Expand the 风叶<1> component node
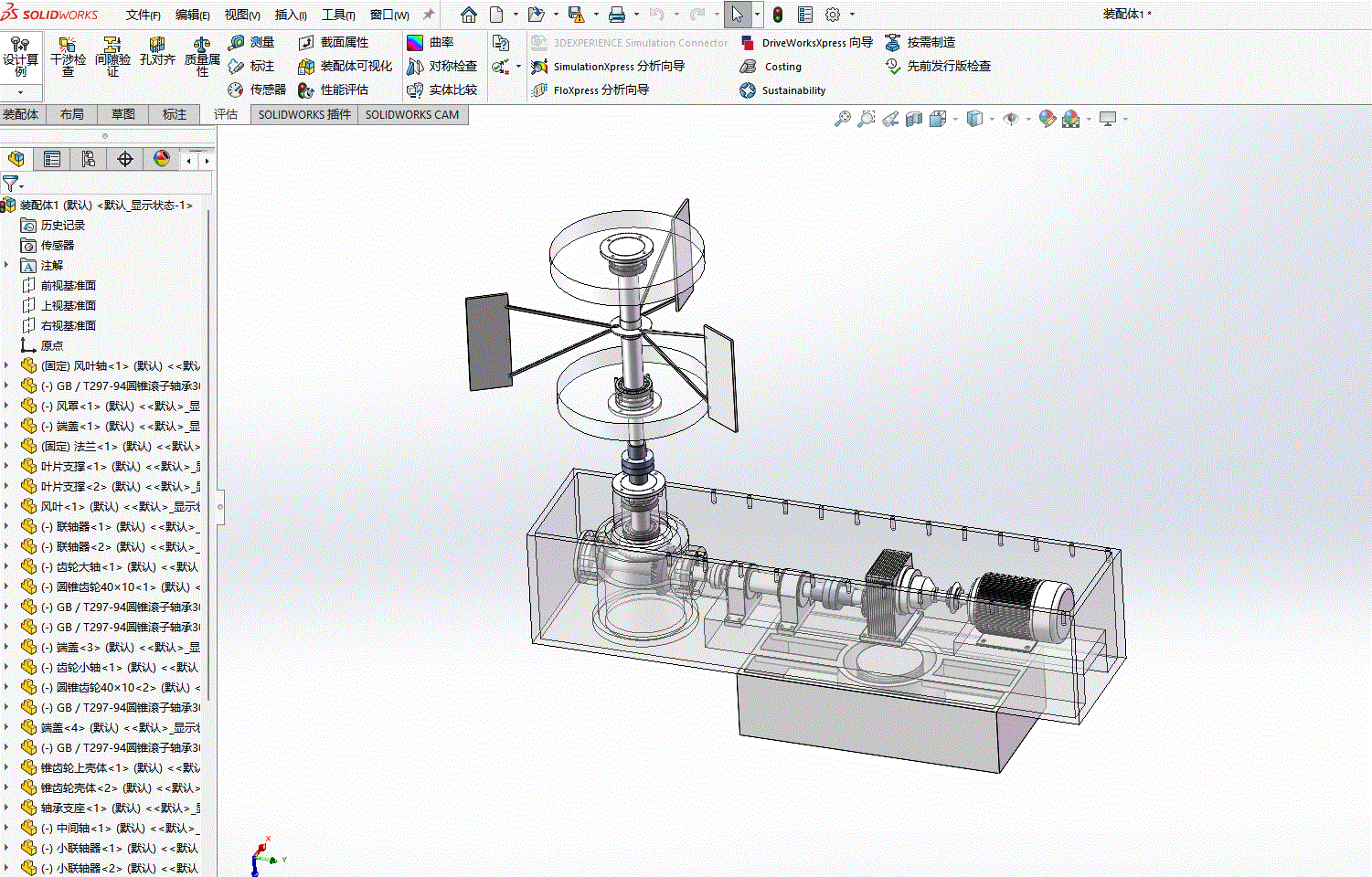 pos(7,506)
